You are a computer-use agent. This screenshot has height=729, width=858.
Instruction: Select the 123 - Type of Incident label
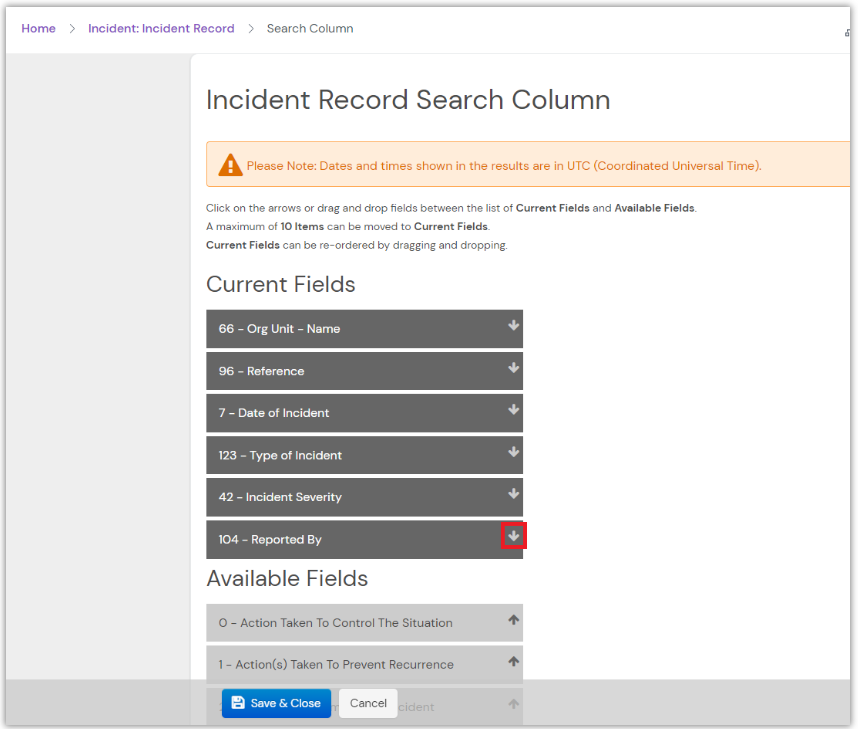tap(280, 455)
